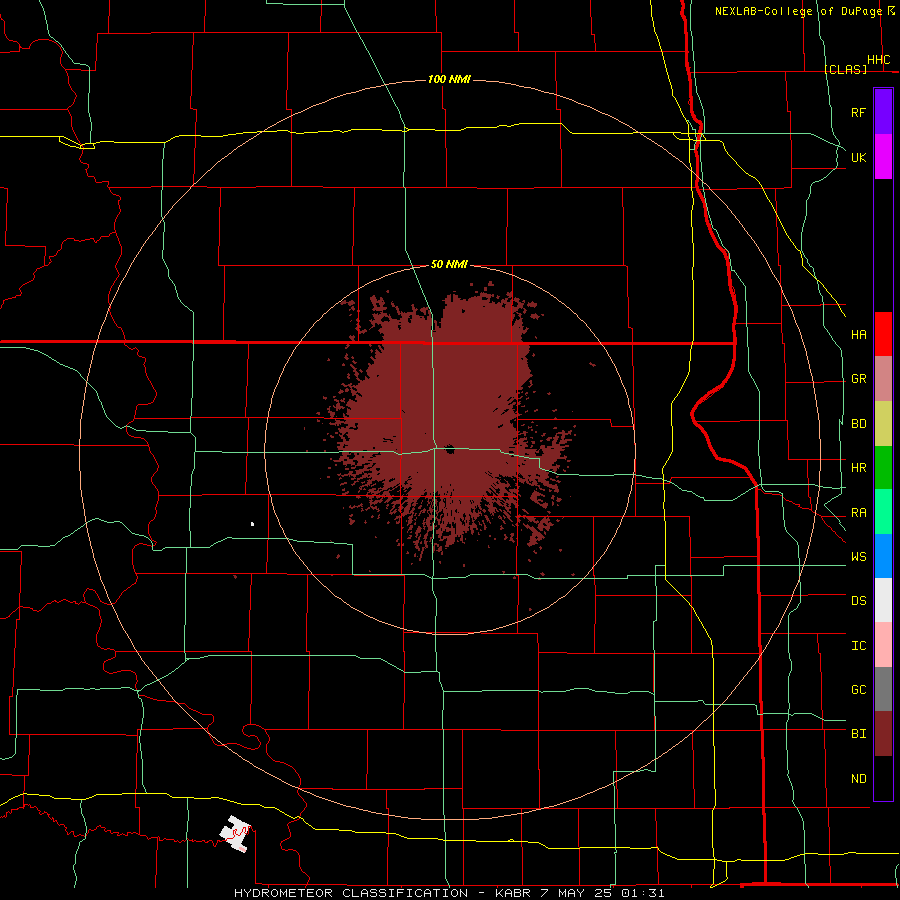Click the ND legend label
The height and width of the screenshot is (900, 900).
point(858,779)
